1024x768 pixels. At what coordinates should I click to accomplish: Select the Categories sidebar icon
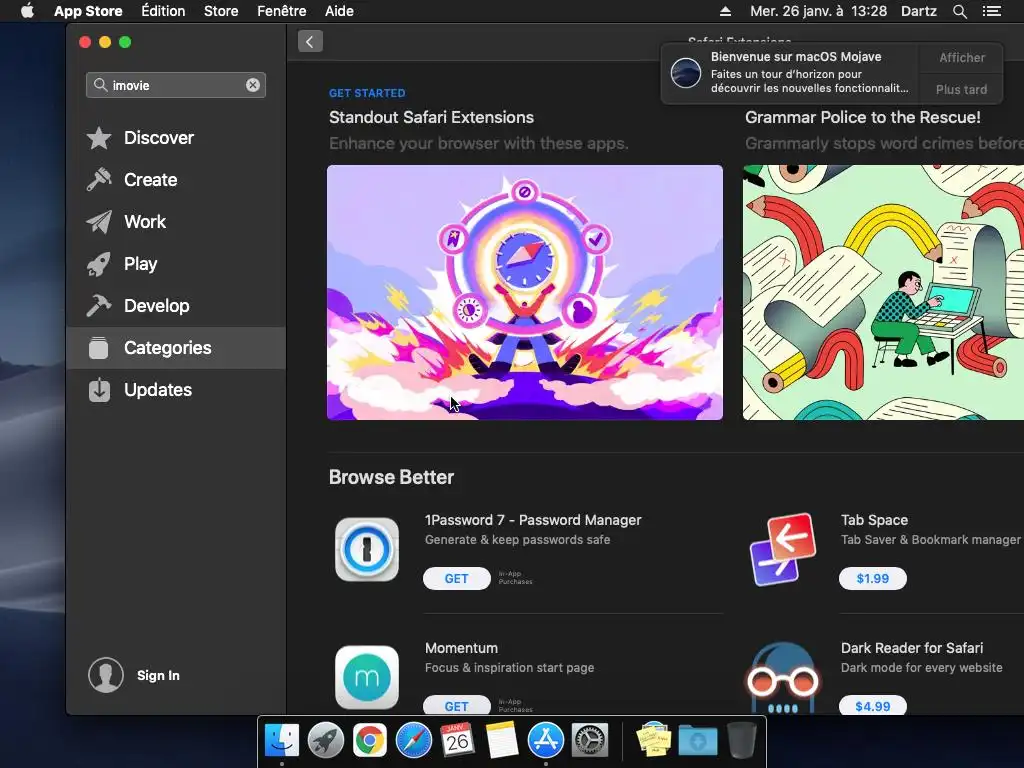point(99,347)
